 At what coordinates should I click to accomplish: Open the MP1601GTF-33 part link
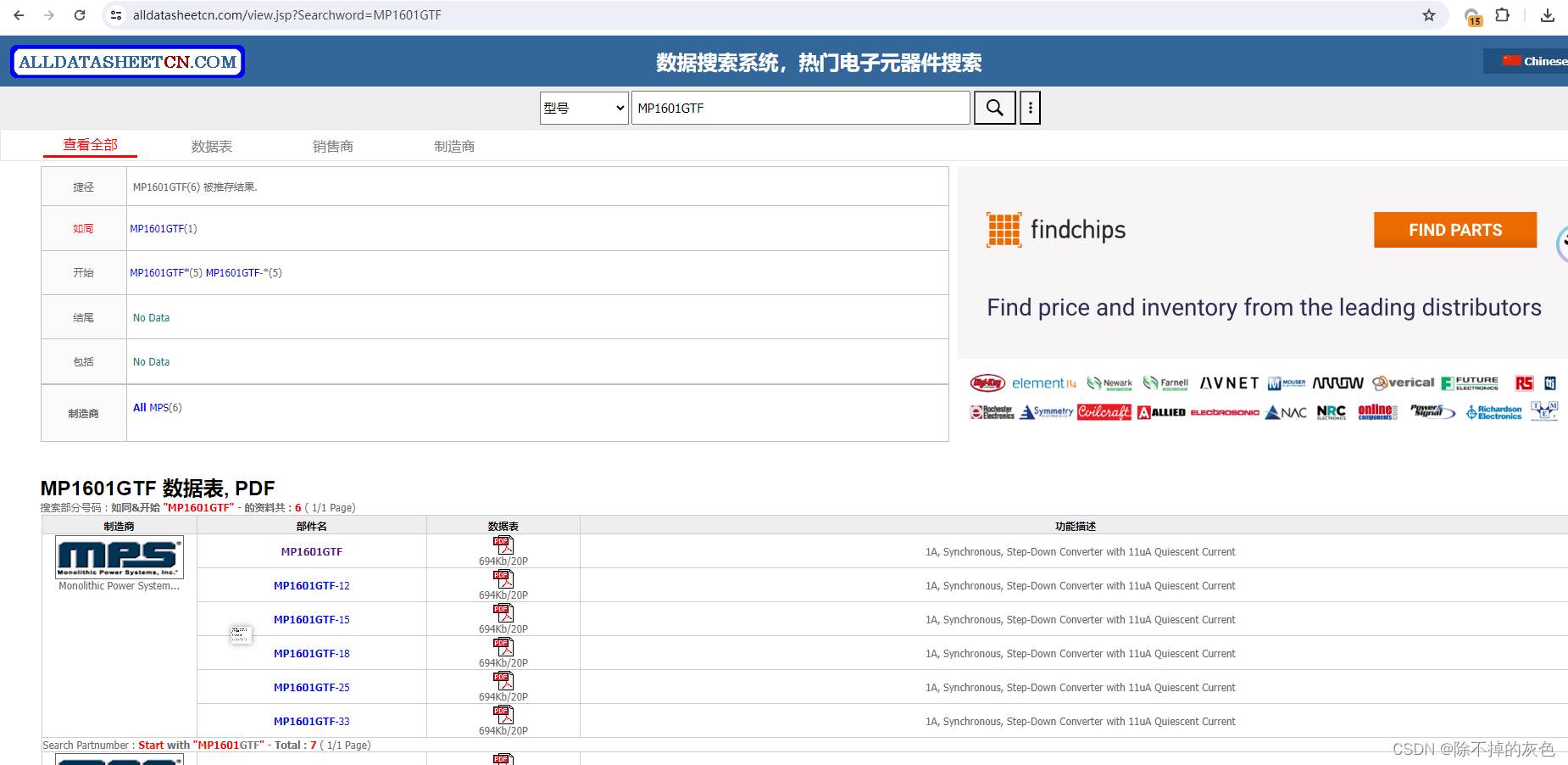pos(312,722)
